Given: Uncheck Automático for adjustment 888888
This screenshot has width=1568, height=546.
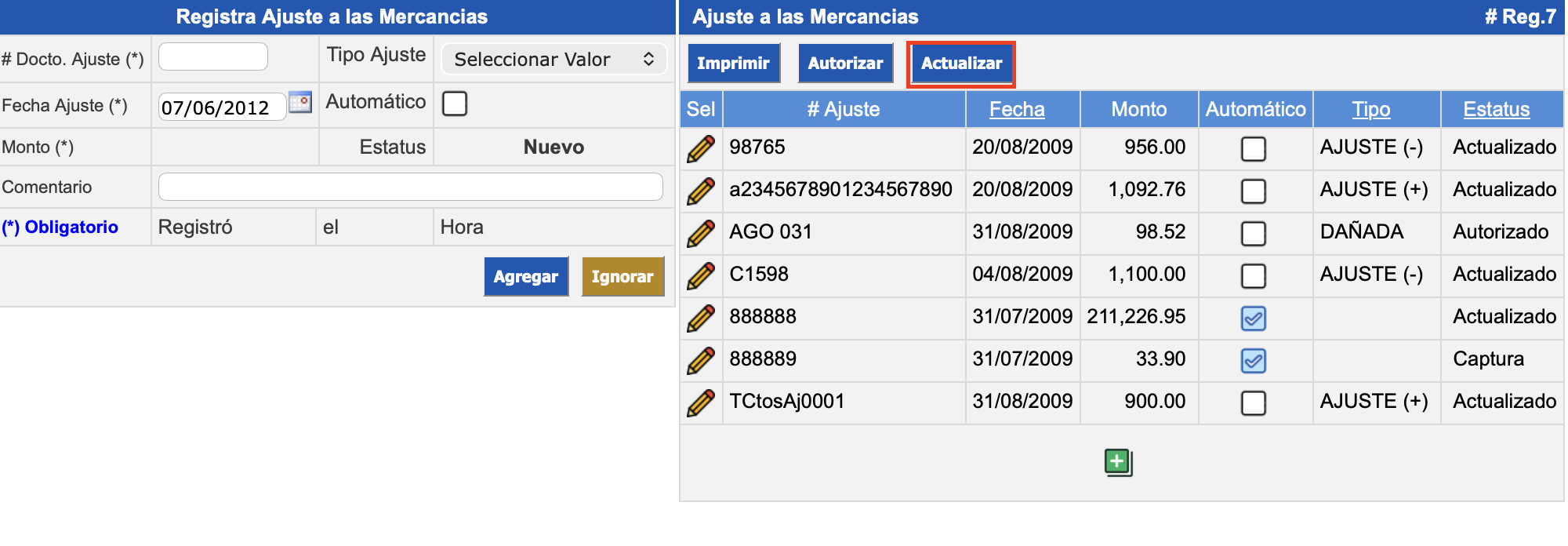Looking at the screenshot, I should click(1254, 318).
